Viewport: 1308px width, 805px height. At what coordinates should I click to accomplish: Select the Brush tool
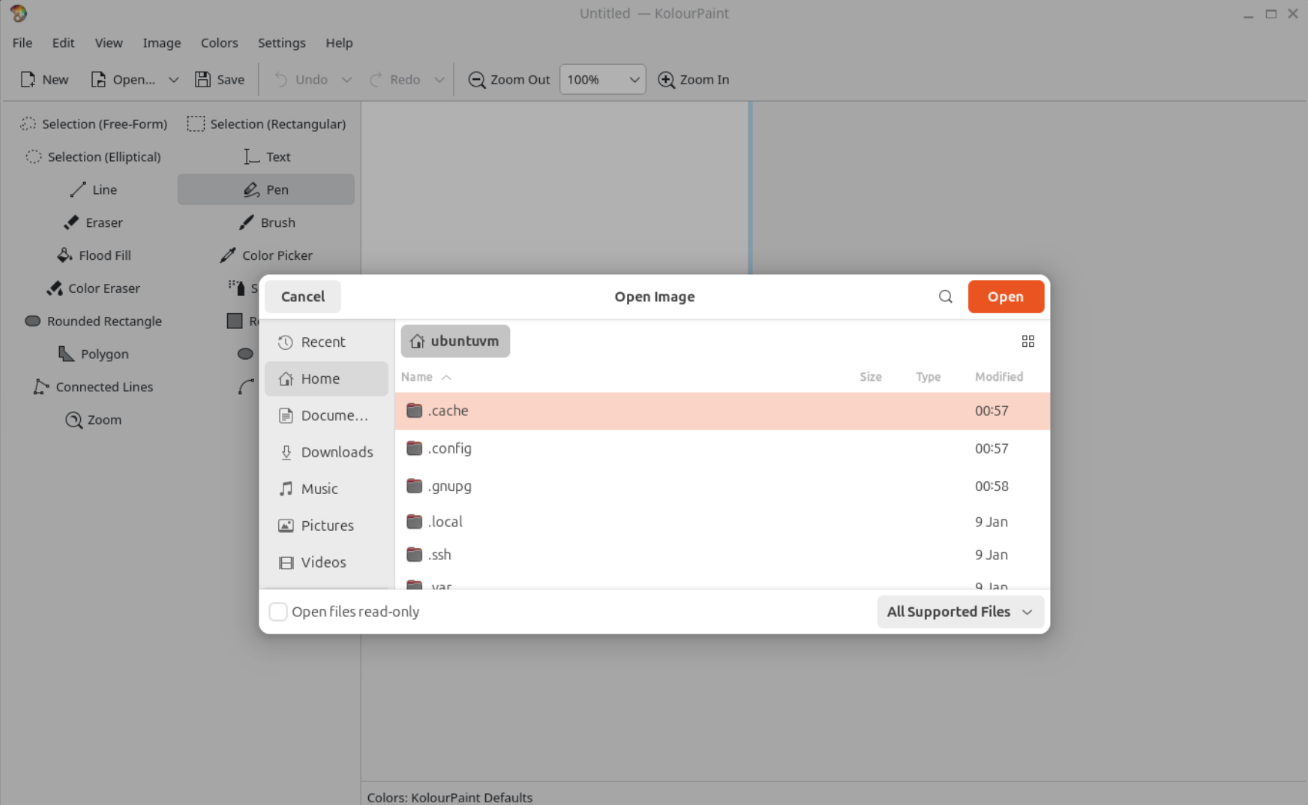[266, 223]
